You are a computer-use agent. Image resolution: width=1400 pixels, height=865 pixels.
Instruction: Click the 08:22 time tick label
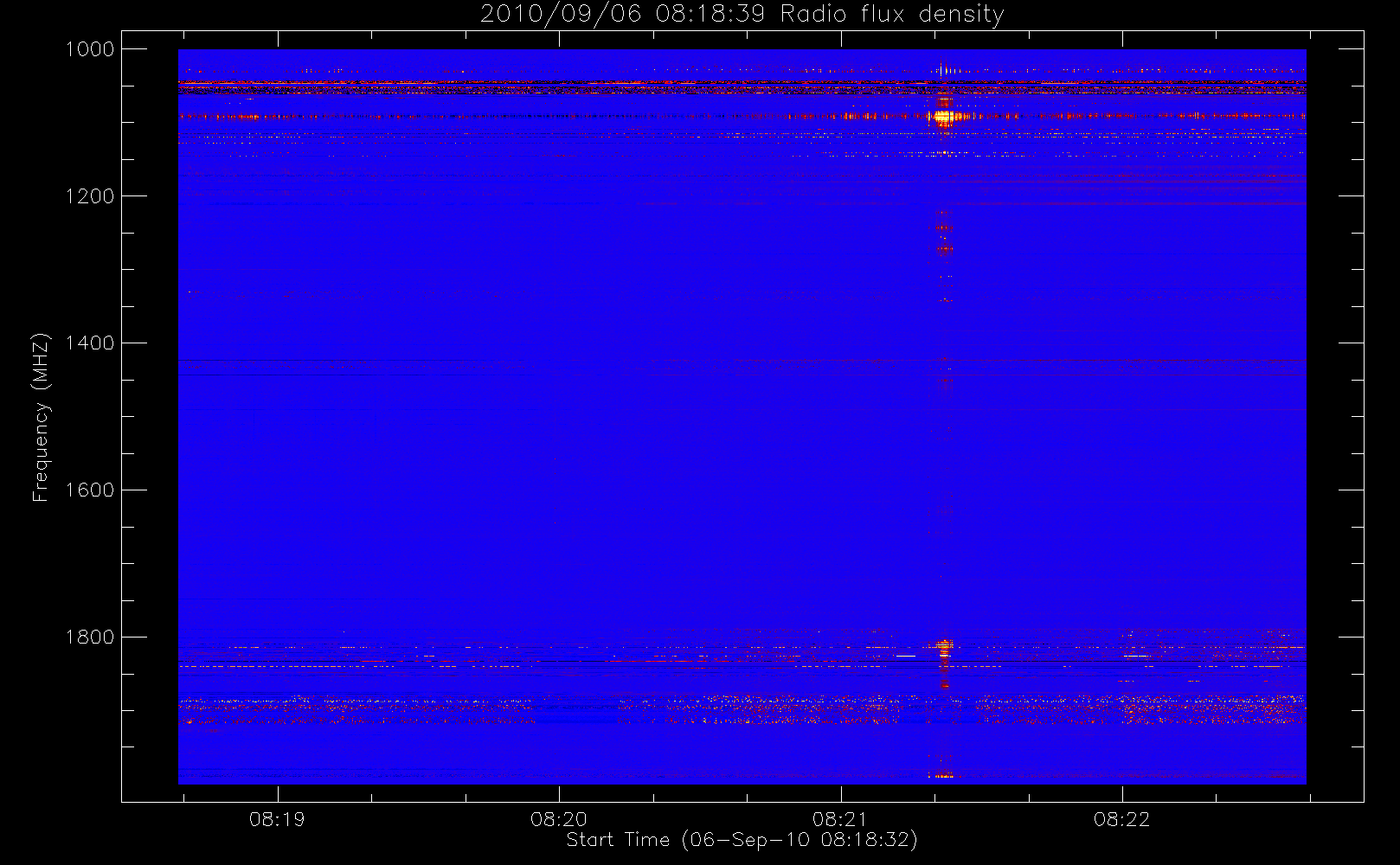[x=1121, y=819]
